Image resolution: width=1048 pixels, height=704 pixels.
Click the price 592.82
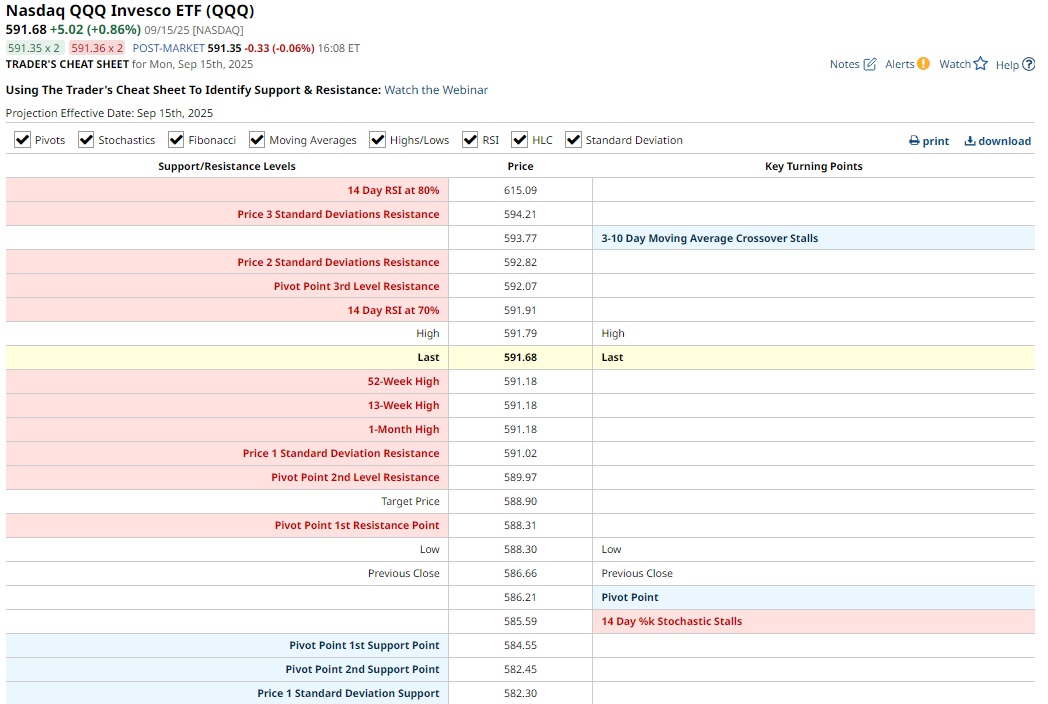(521, 263)
